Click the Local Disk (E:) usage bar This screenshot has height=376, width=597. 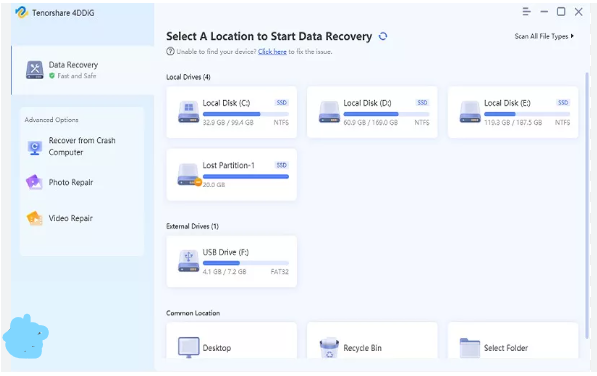tap(527, 114)
